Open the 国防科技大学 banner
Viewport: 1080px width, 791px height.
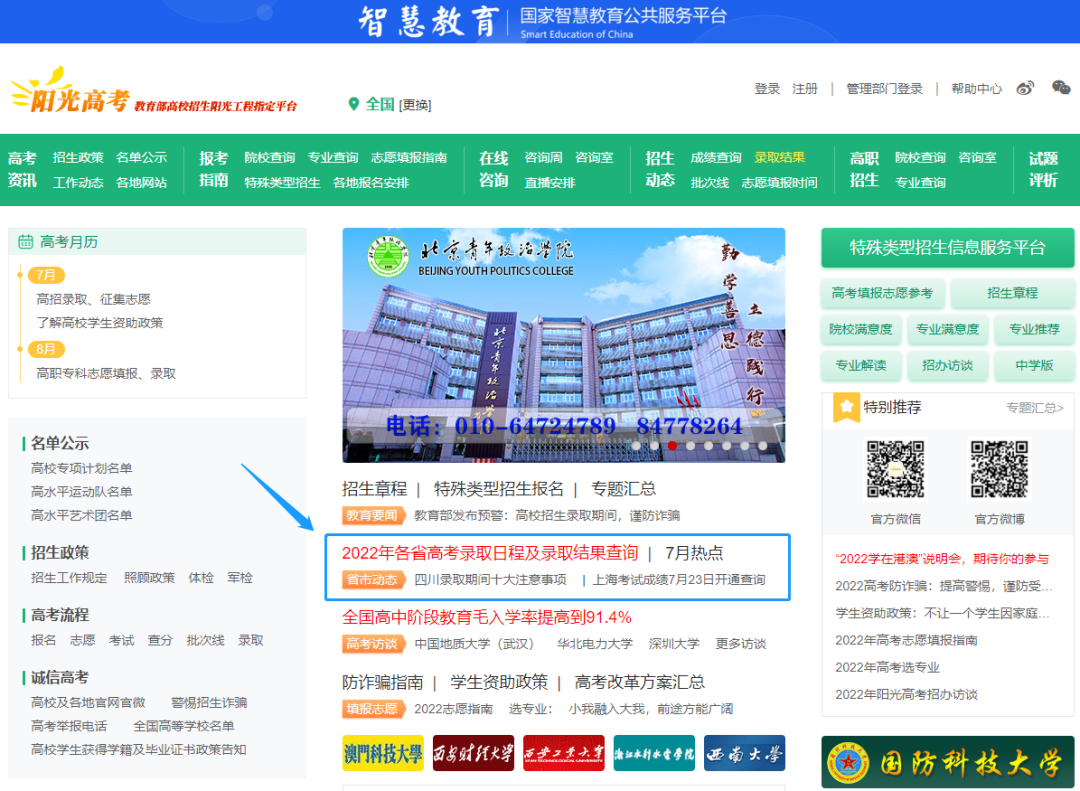pyautogui.click(x=947, y=762)
